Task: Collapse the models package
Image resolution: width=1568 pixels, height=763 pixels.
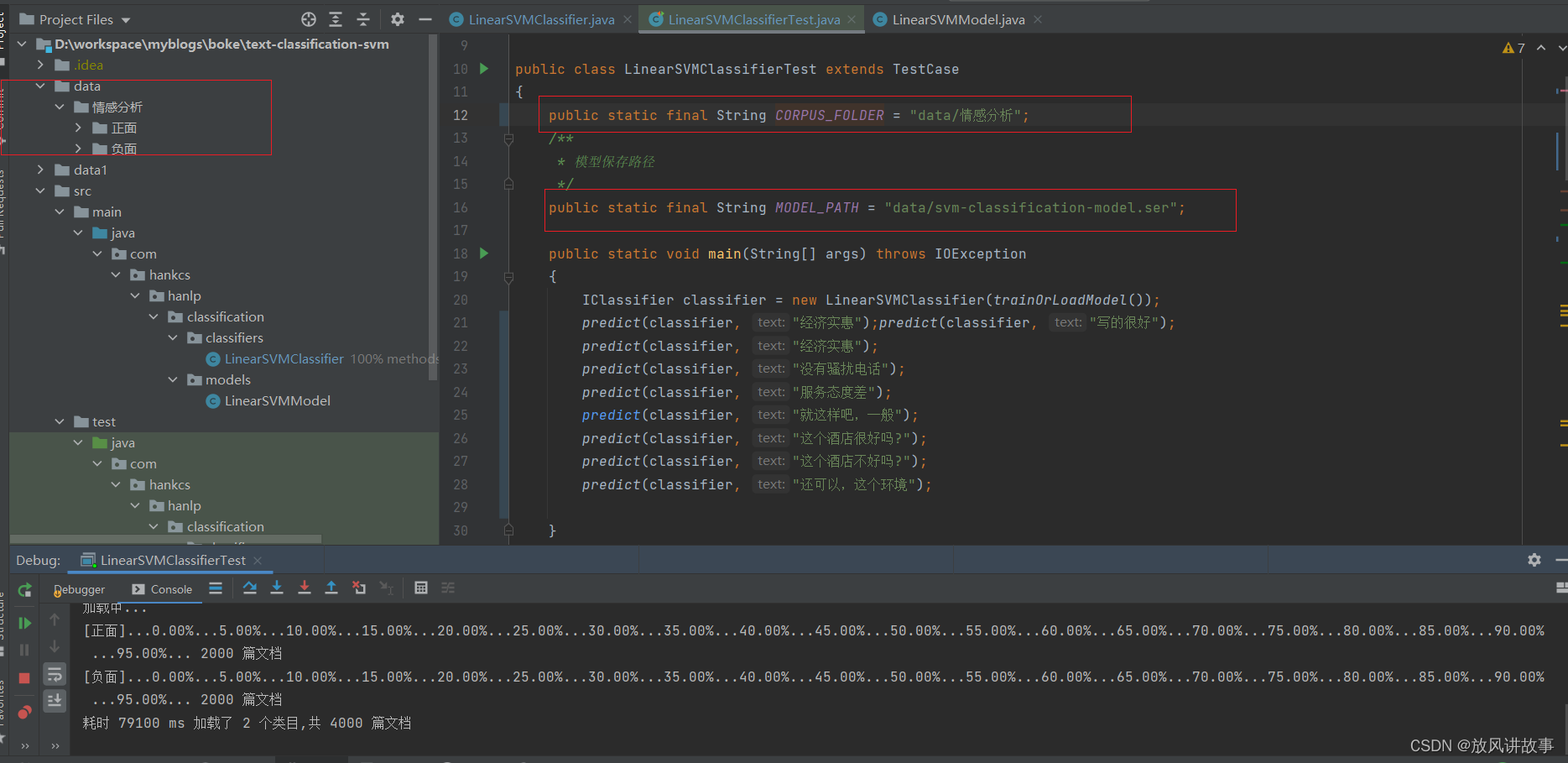Action: (x=173, y=379)
